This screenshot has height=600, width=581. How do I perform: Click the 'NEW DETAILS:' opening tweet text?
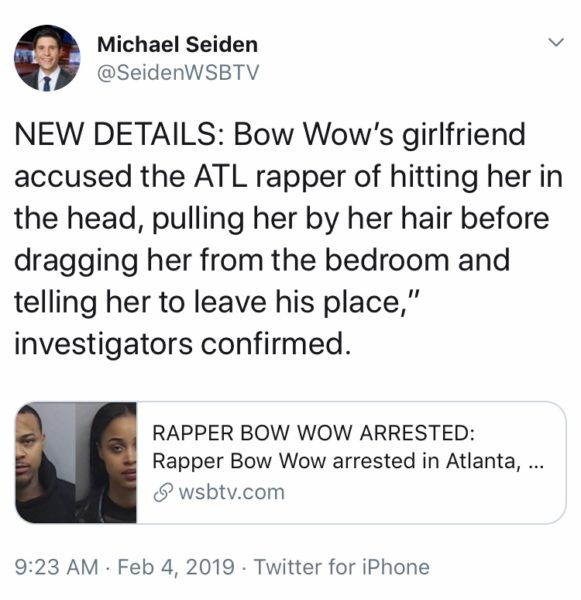[x=120, y=134]
